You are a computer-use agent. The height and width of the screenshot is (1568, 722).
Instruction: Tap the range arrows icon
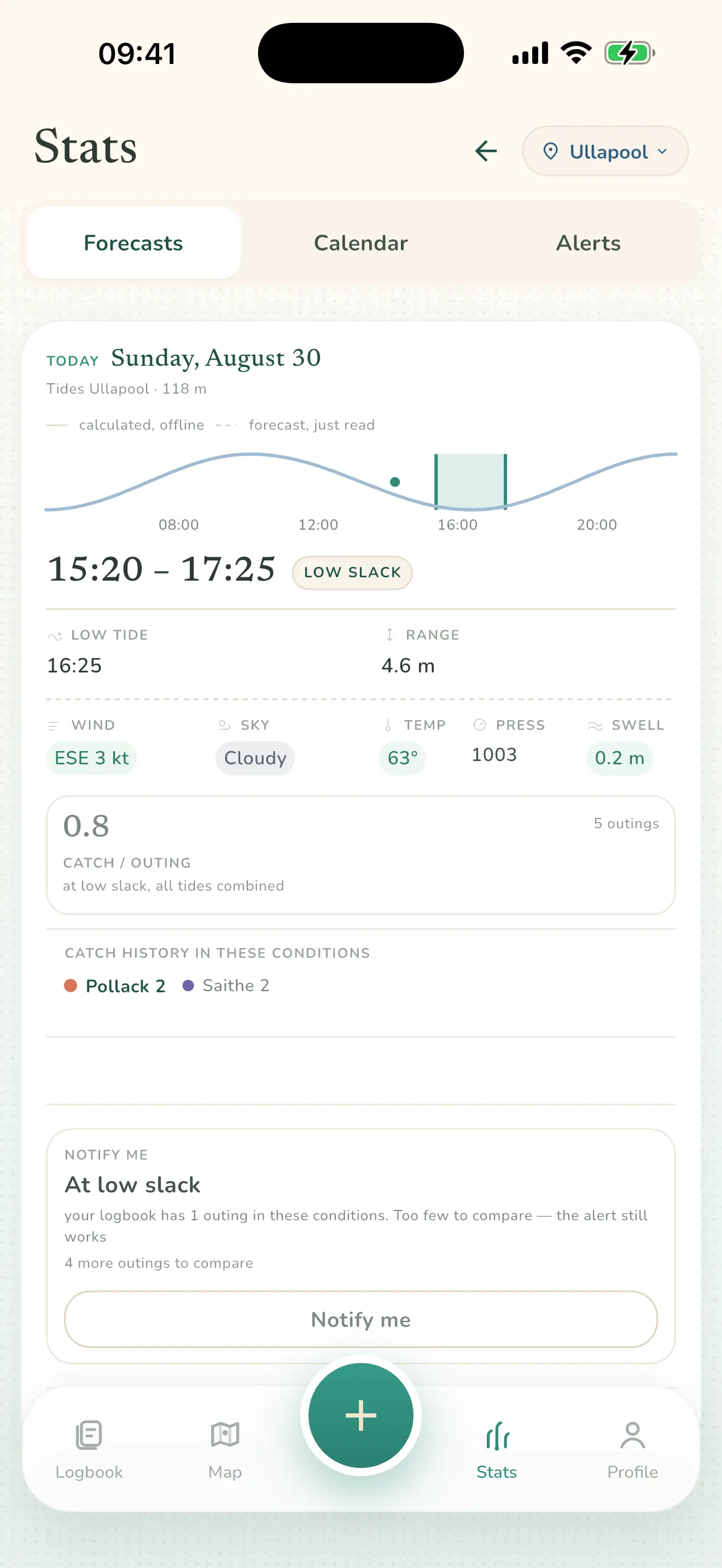click(389, 634)
